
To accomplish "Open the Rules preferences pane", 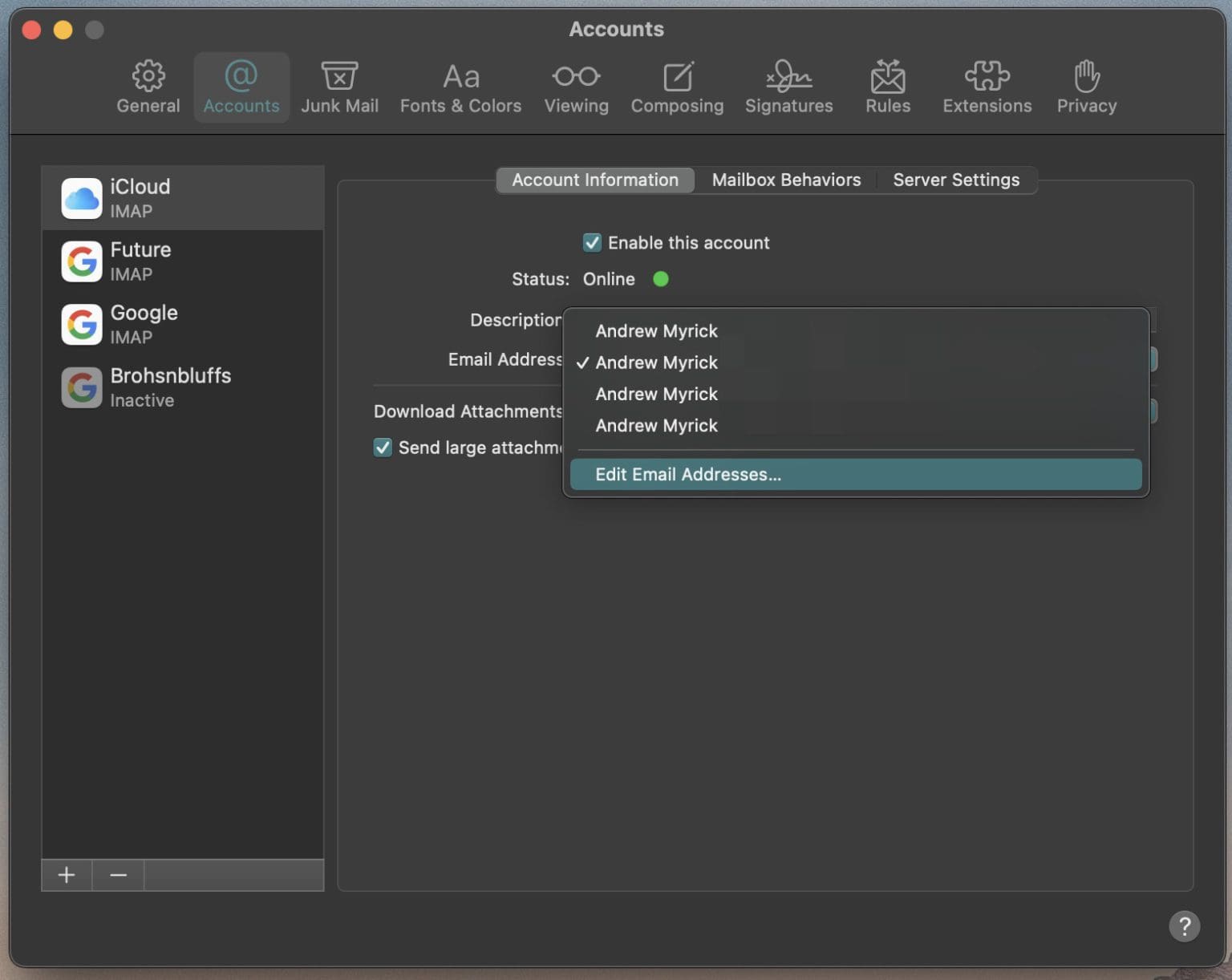I will coord(887,86).
